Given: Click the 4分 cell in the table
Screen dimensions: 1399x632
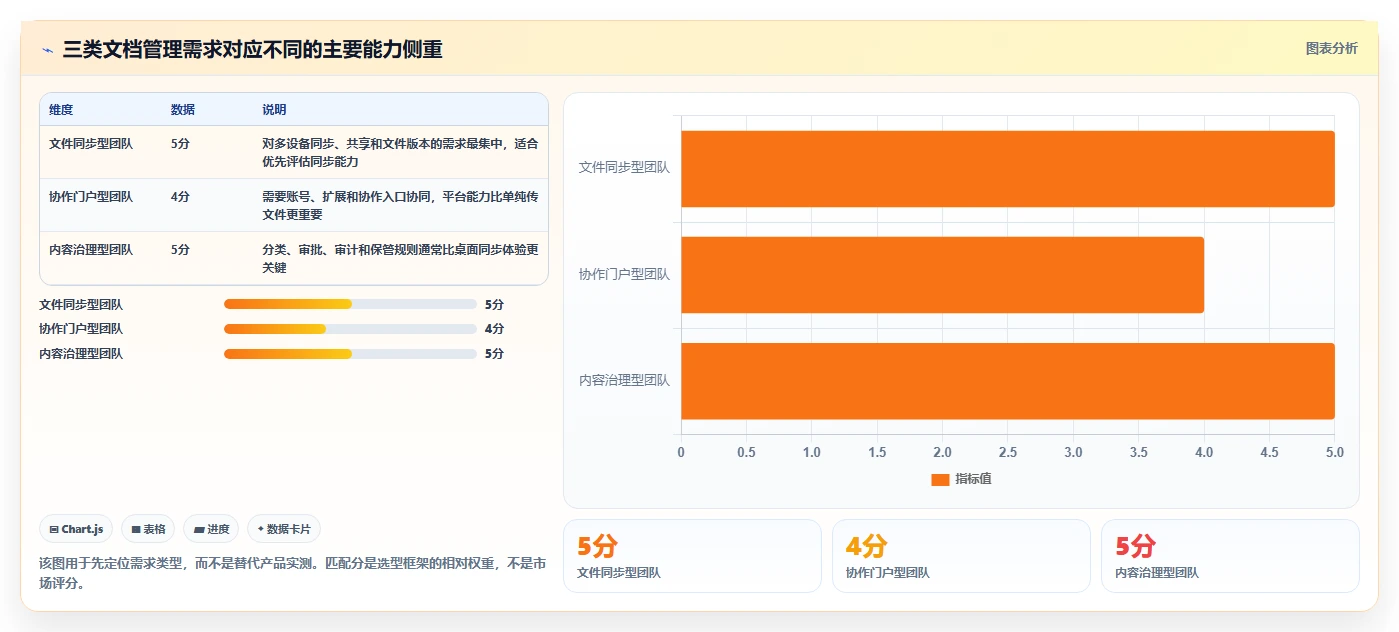Looking at the screenshot, I should click(180, 196).
